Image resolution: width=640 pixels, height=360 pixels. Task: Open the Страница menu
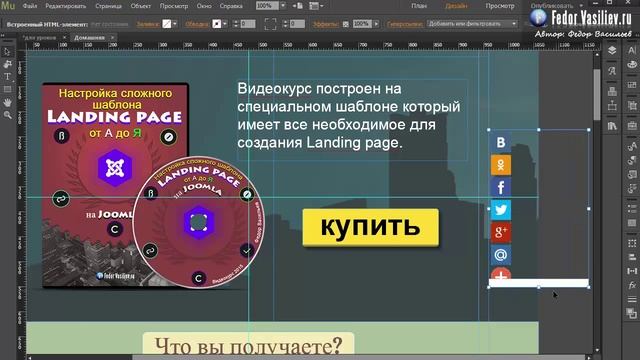click(x=108, y=6)
